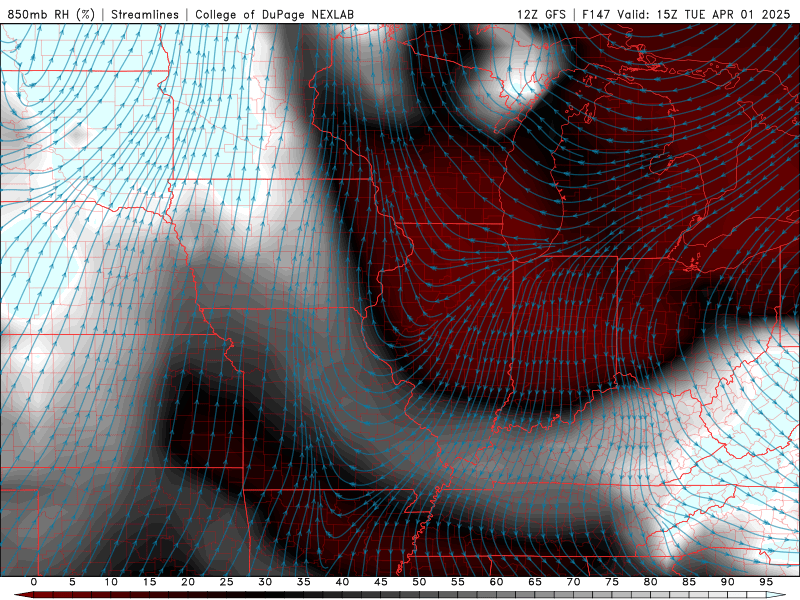Click the 'Streamlines' label in header
Screen dimensions: 800x600
click(x=145, y=14)
